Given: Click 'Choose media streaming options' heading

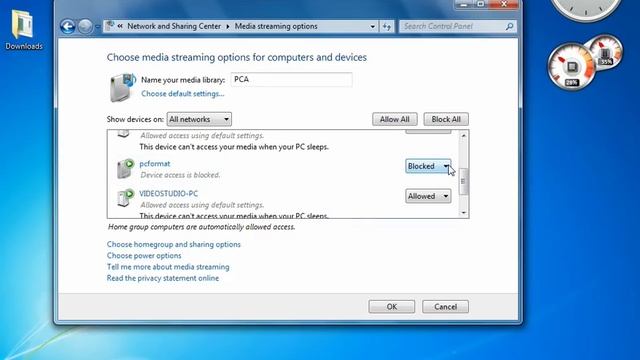Looking at the screenshot, I should coord(237,58).
